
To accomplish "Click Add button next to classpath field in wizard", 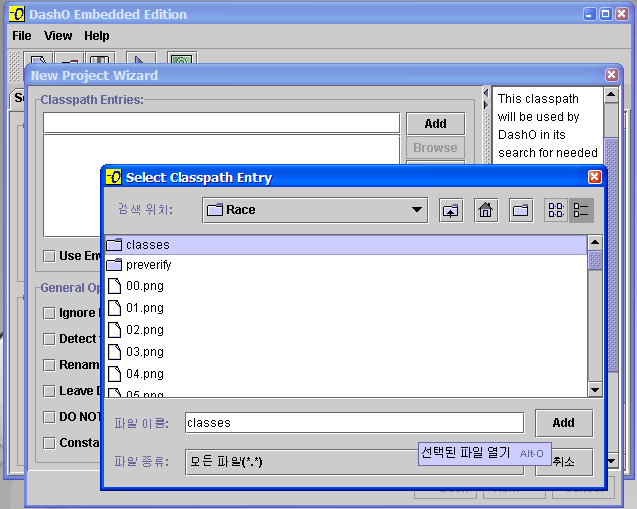I will tap(436, 123).
